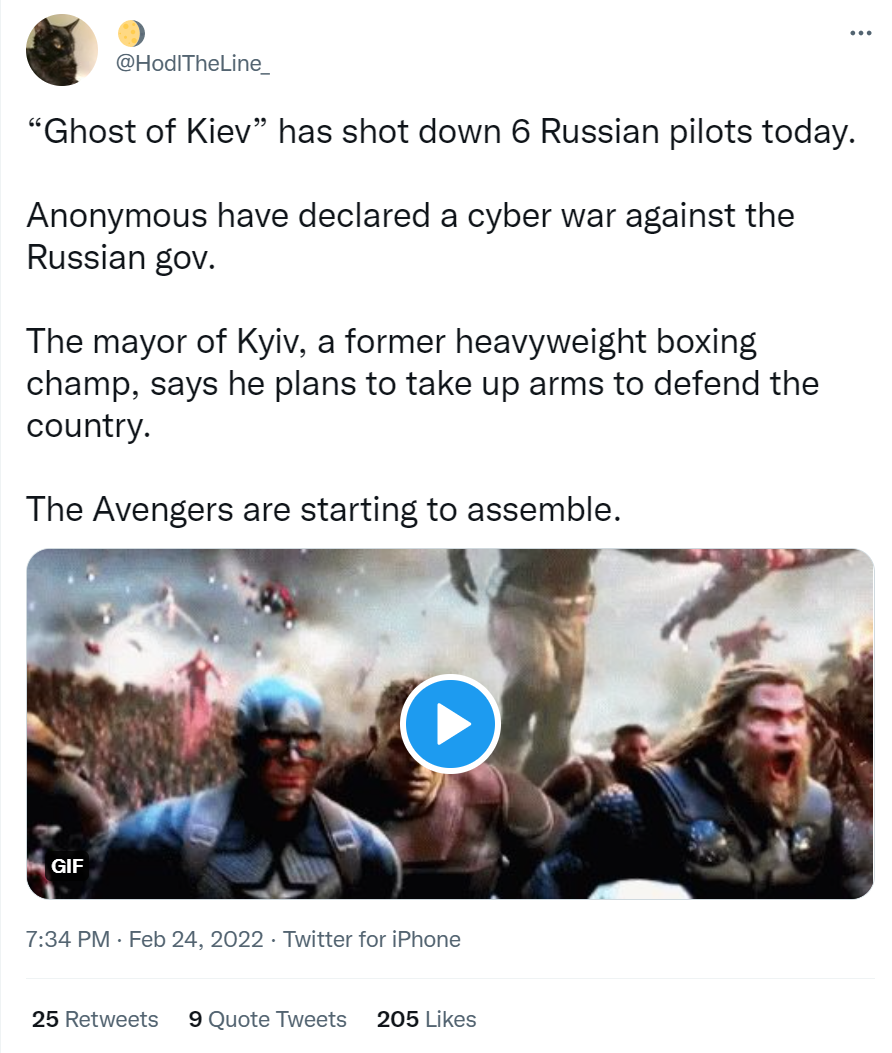Image resolution: width=892 pixels, height=1053 pixels.
Task: Open the @HodlTheLine_ profile handle
Action: 194,65
